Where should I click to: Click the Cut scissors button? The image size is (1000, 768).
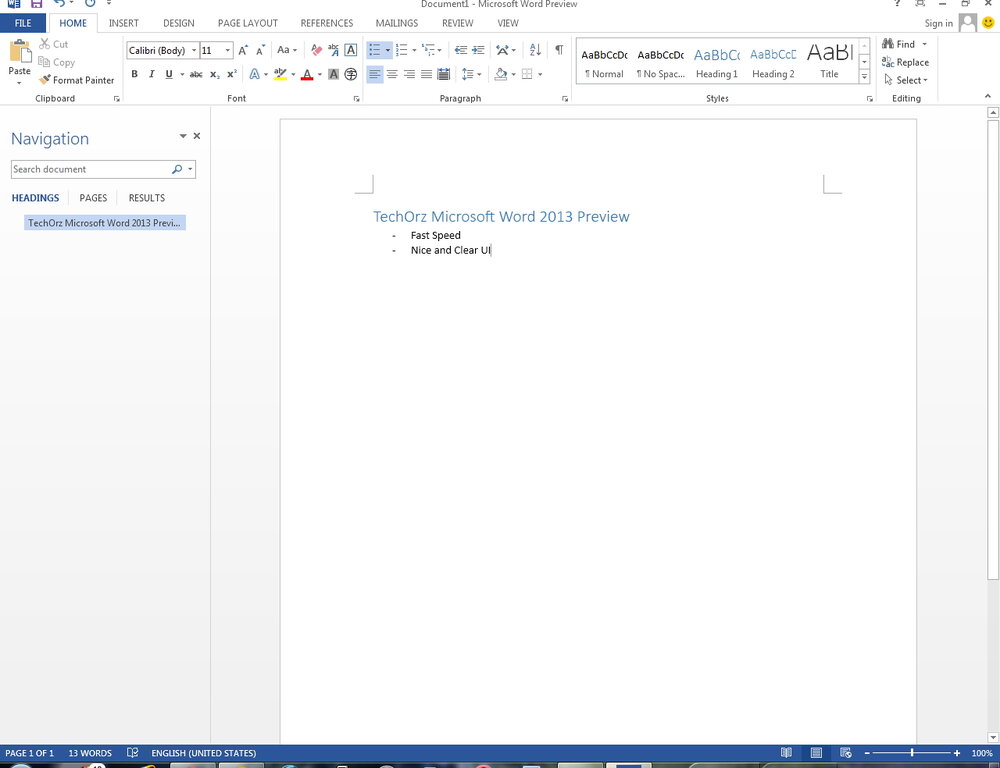pyautogui.click(x=54, y=44)
